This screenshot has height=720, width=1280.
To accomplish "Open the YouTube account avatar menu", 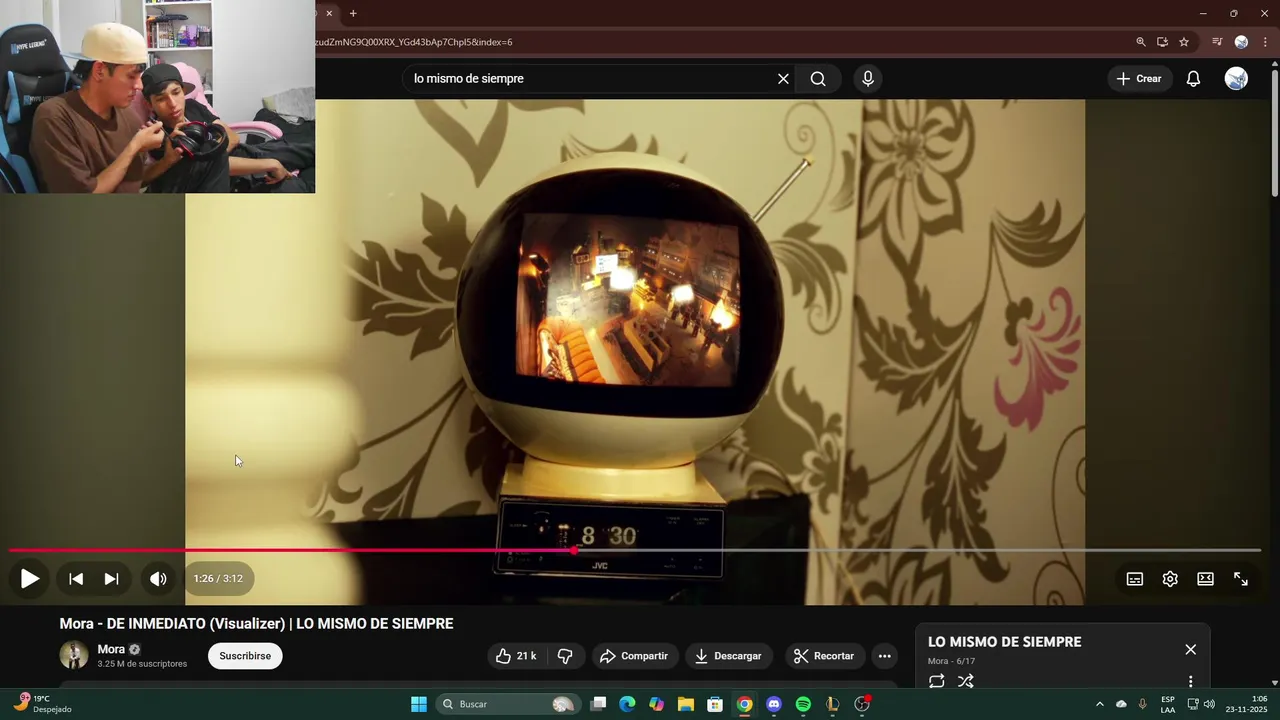I will (1236, 79).
